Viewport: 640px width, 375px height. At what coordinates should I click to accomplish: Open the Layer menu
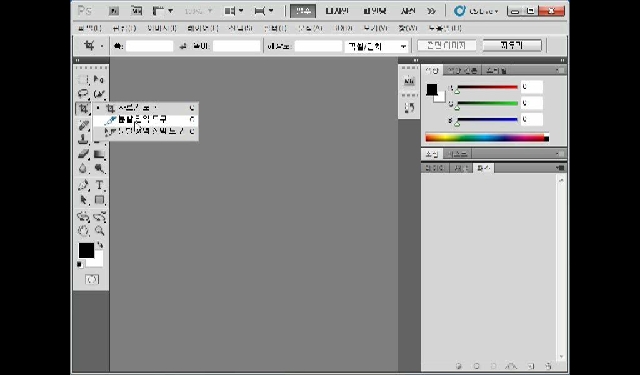coord(203,28)
